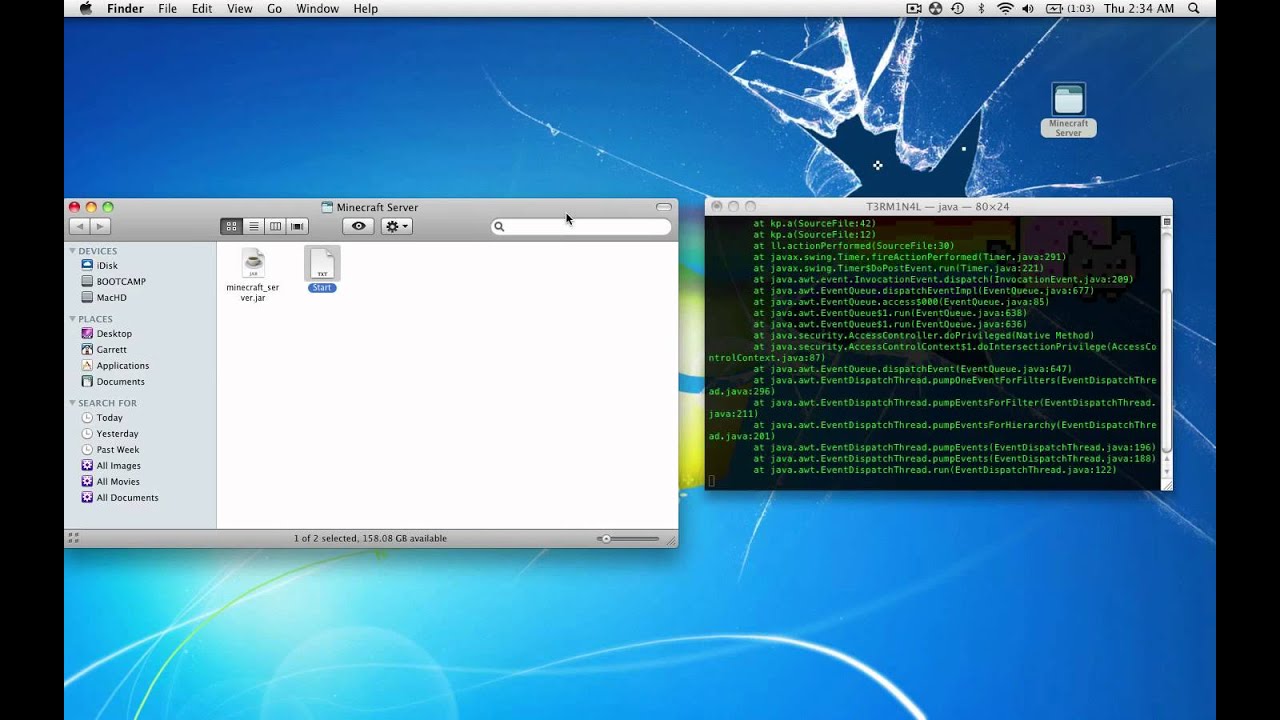Open the Apple menu
The height and width of the screenshot is (720, 1280).
[86, 8]
